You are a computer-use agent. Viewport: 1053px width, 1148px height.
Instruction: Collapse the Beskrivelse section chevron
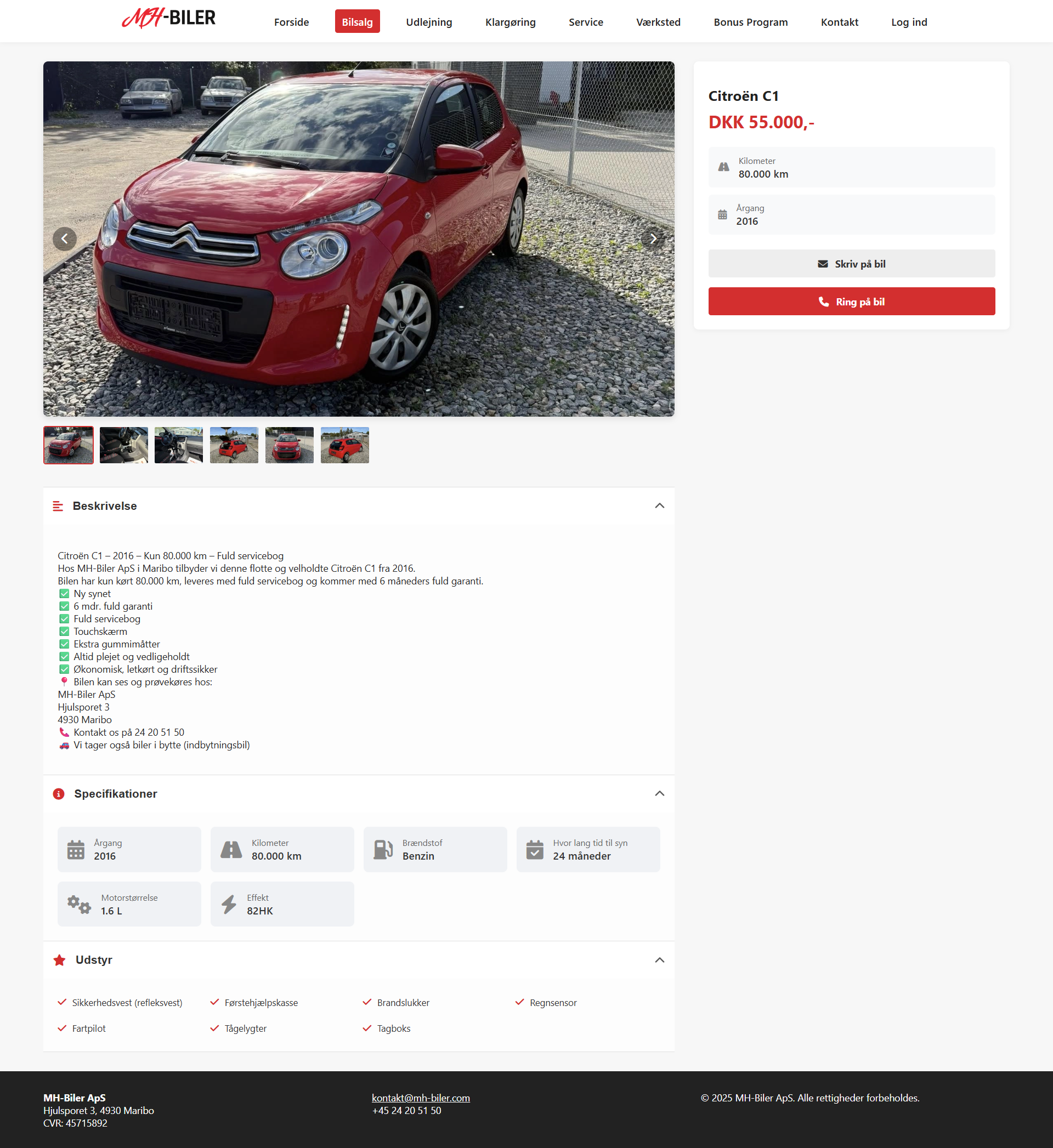pos(659,505)
